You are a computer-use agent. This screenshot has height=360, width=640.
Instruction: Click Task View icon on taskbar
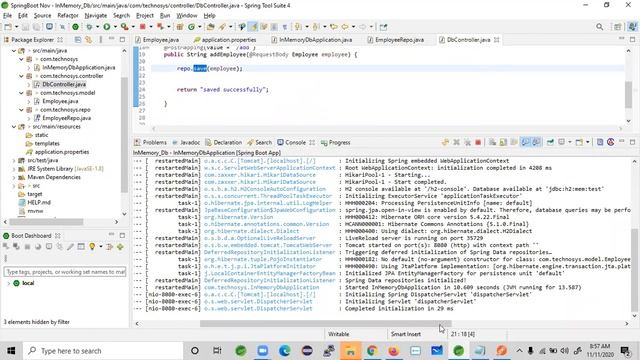[x=217, y=351]
